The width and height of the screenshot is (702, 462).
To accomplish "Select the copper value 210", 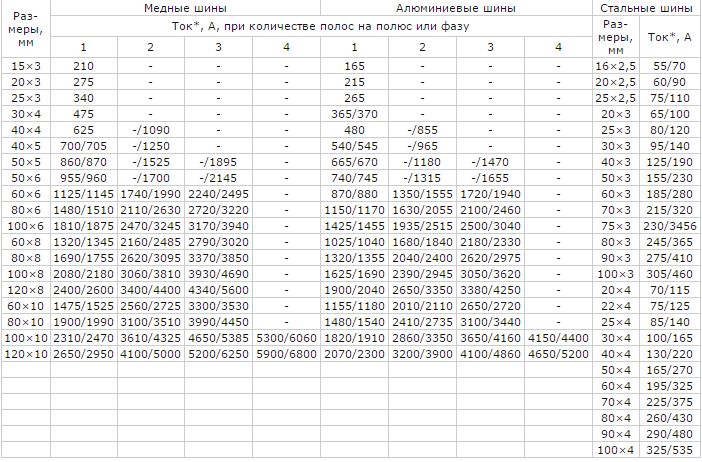I will [x=83, y=66].
